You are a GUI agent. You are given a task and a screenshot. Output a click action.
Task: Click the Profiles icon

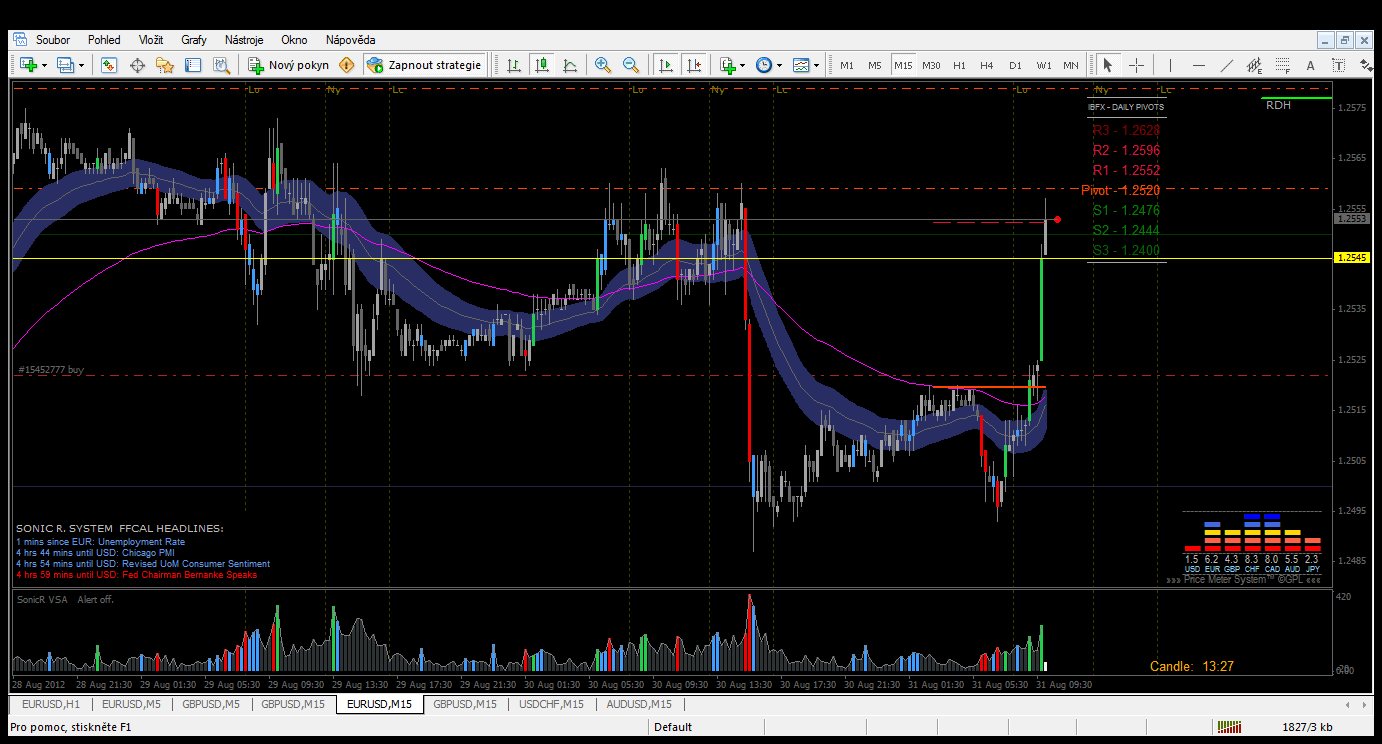click(65, 65)
